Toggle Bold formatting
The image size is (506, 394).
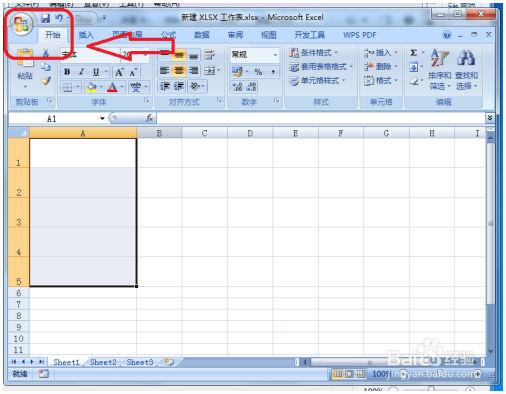click(67, 72)
